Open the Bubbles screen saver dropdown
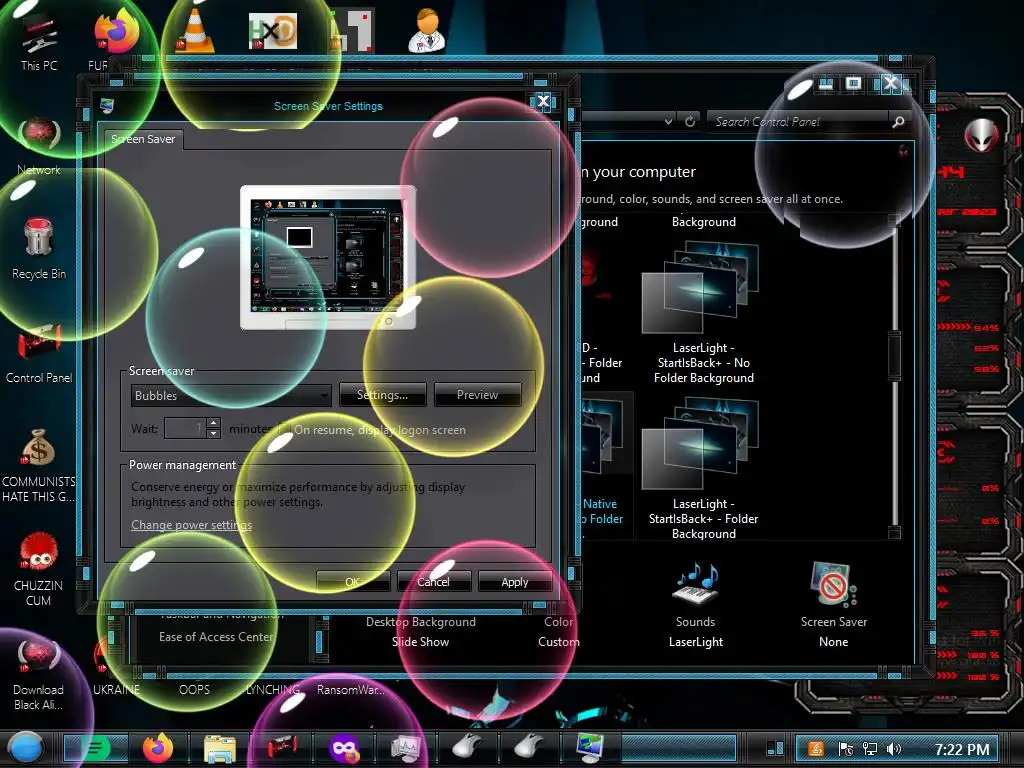This screenshot has width=1024, height=768. pyautogui.click(x=231, y=395)
